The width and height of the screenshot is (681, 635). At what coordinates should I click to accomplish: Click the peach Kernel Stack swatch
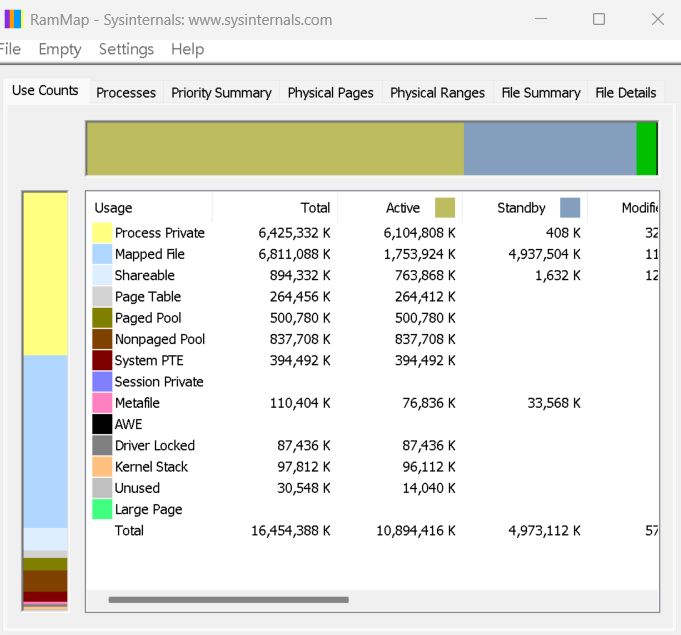[x=102, y=467]
